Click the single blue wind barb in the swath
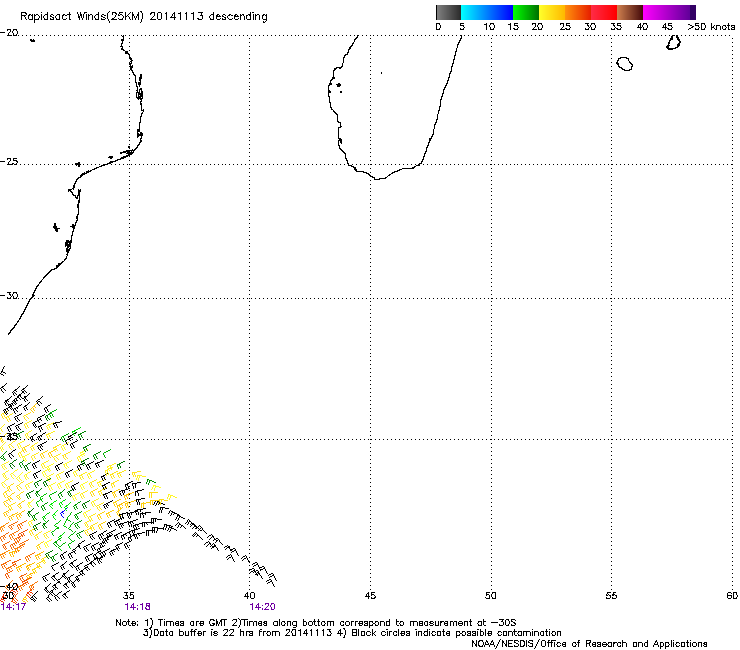The image size is (740, 650). [62, 514]
